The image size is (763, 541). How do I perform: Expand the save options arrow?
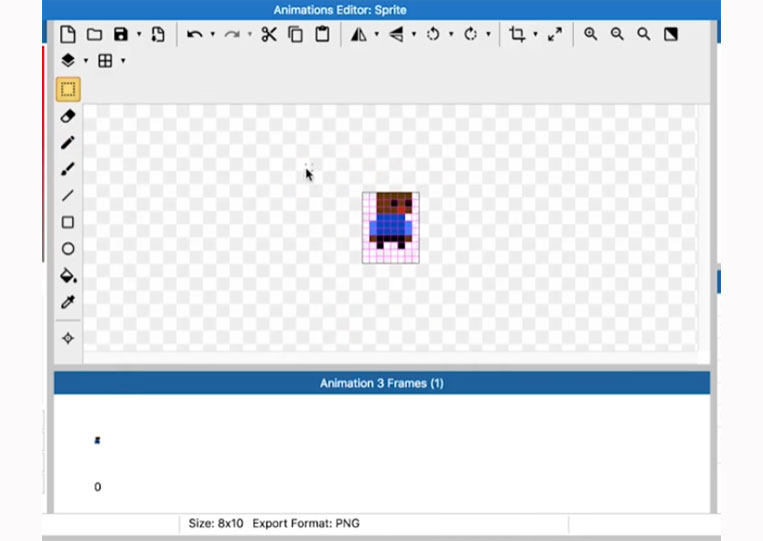[139, 34]
